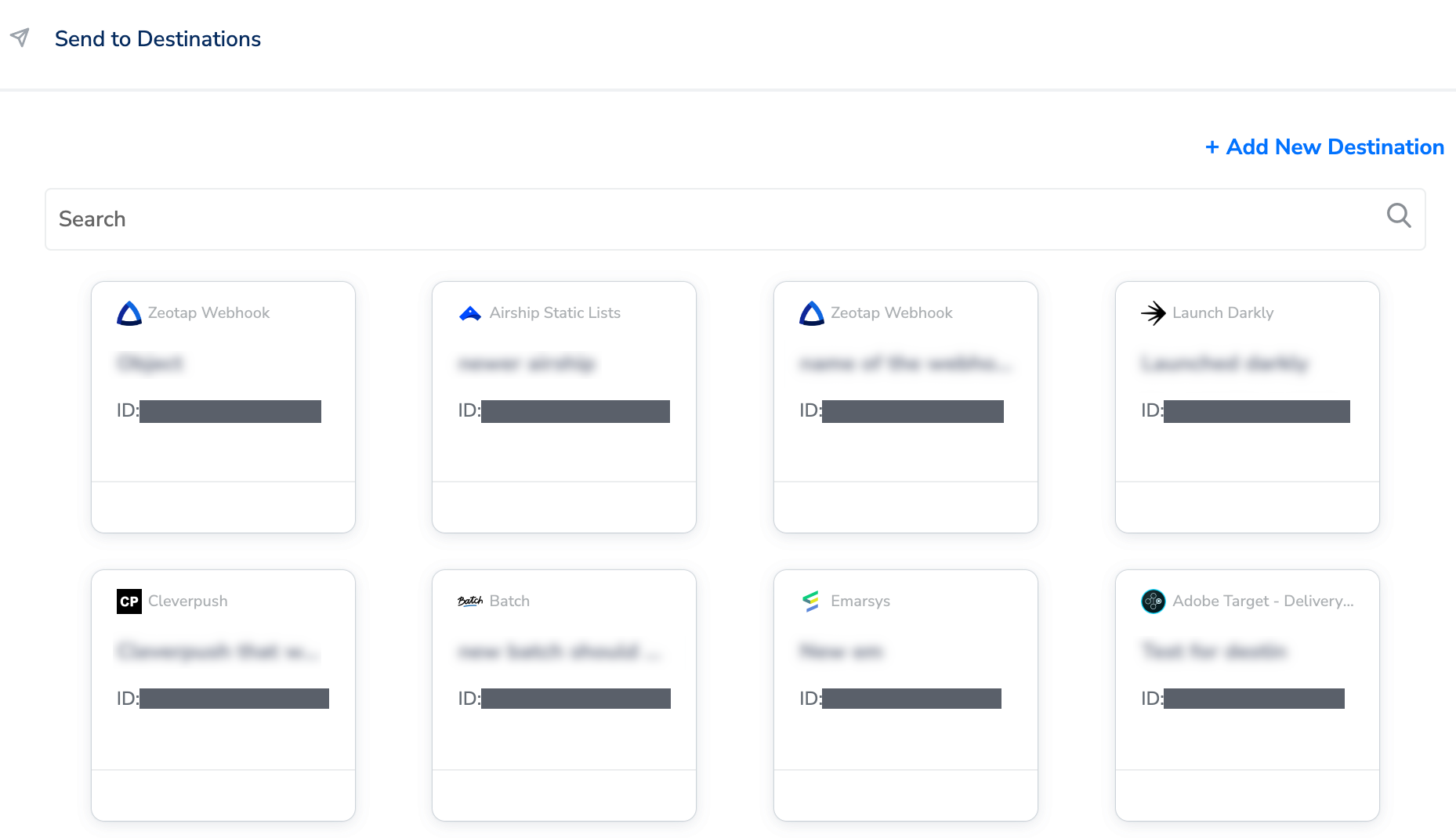
Task: Click the Adobe Target - Delivery title
Action: (x=1263, y=601)
